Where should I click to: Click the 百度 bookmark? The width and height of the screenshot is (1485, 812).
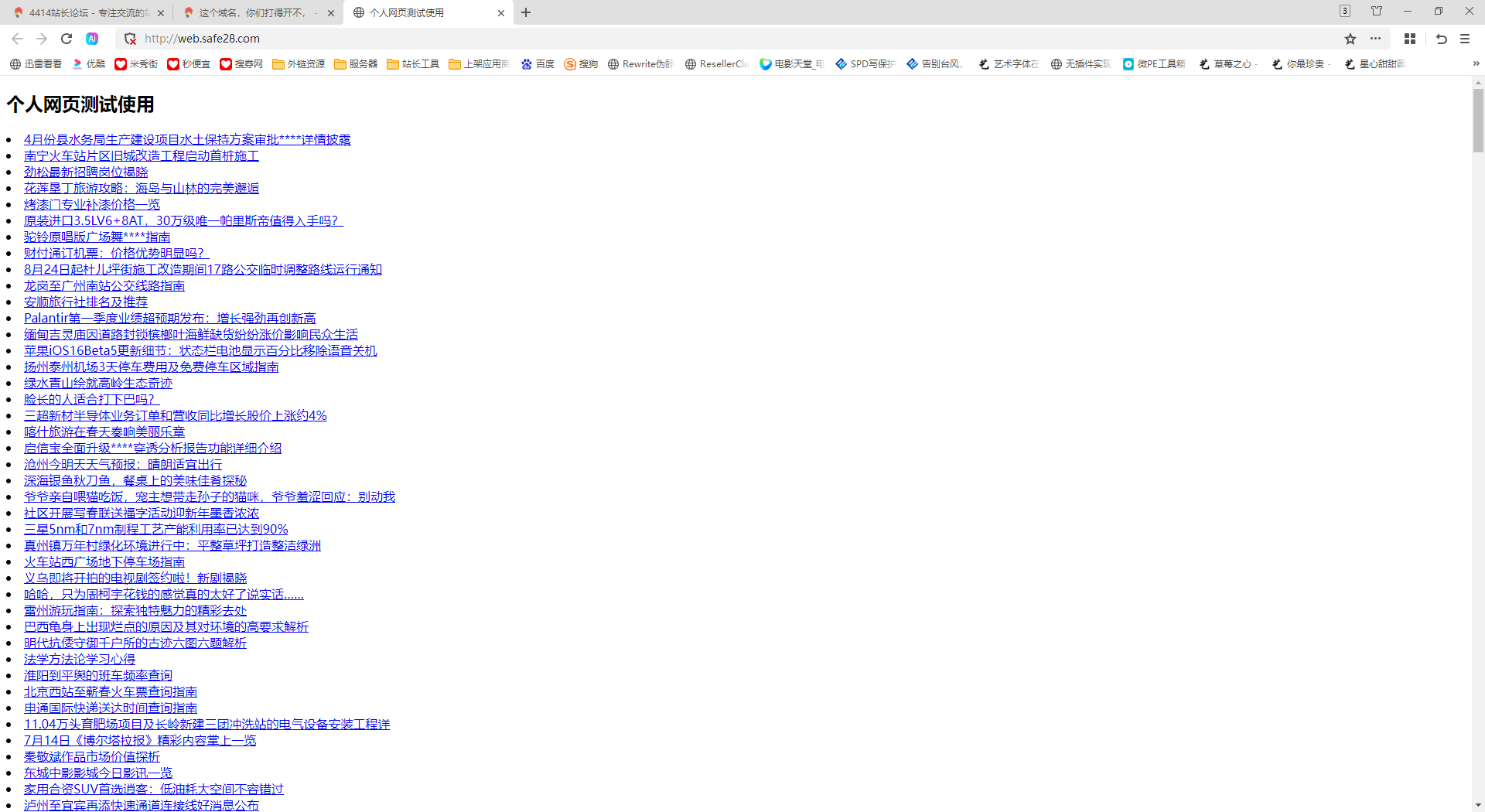(x=538, y=64)
